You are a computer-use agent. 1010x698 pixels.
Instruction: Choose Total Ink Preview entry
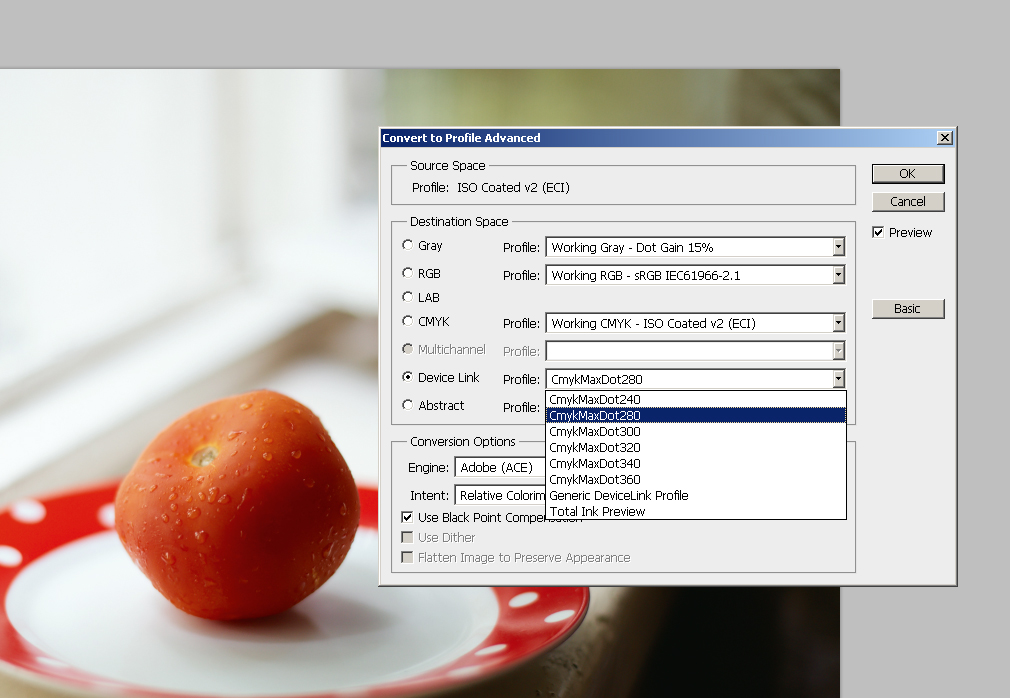pyautogui.click(x=696, y=511)
